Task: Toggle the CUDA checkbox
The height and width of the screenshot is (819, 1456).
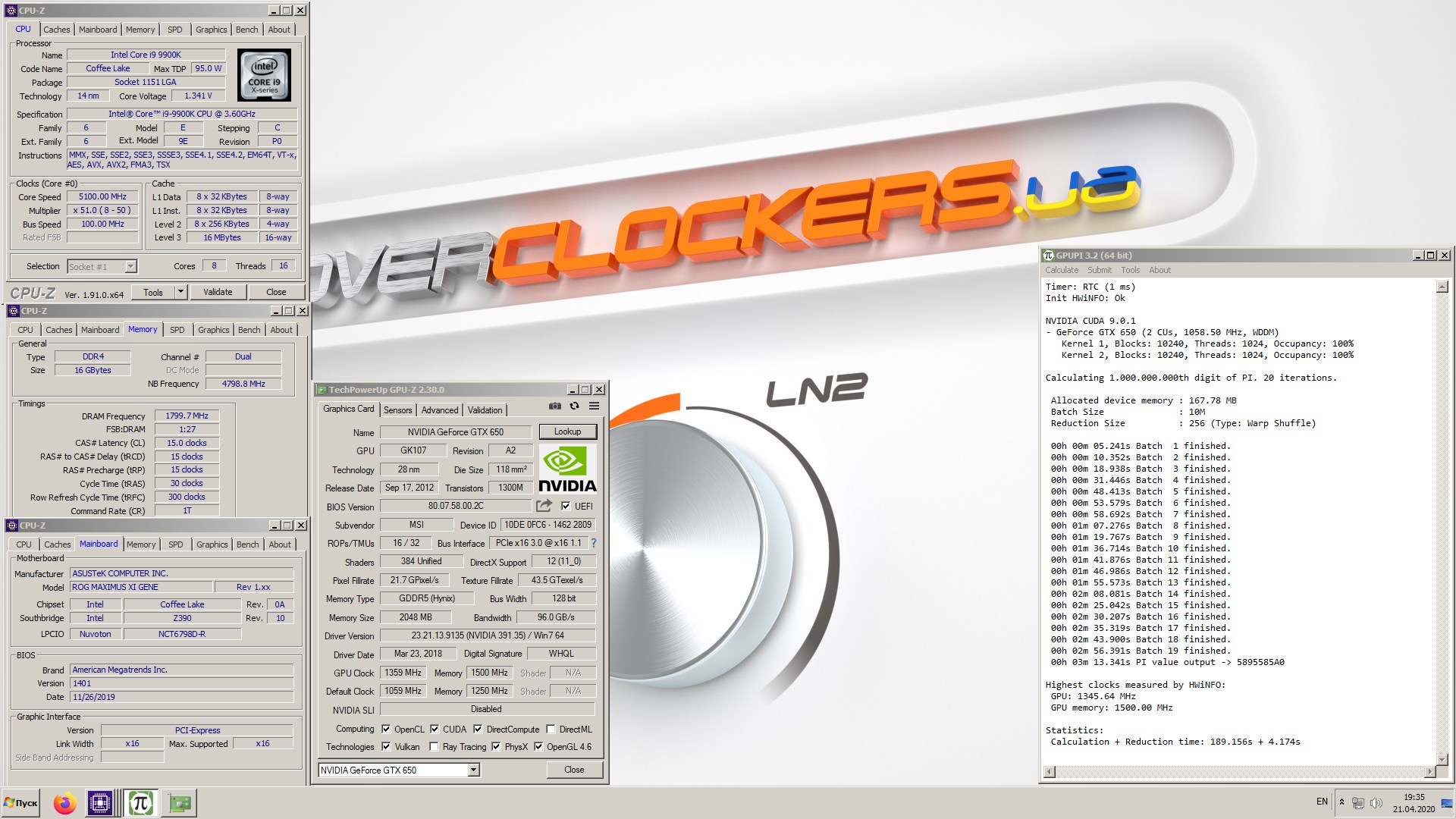Action: click(435, 729)
